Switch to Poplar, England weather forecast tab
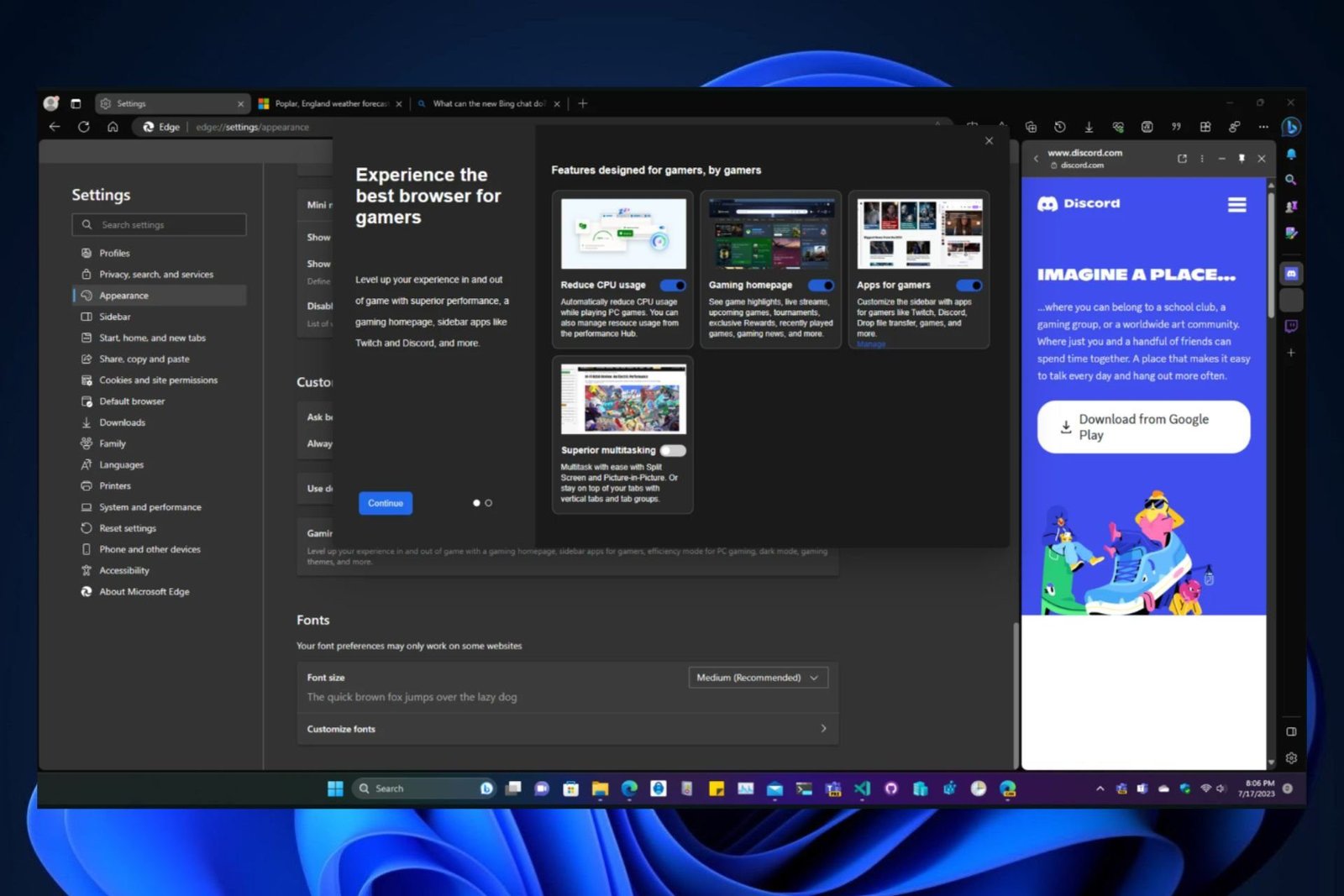The image size is (1344, 896). [330, 103]
